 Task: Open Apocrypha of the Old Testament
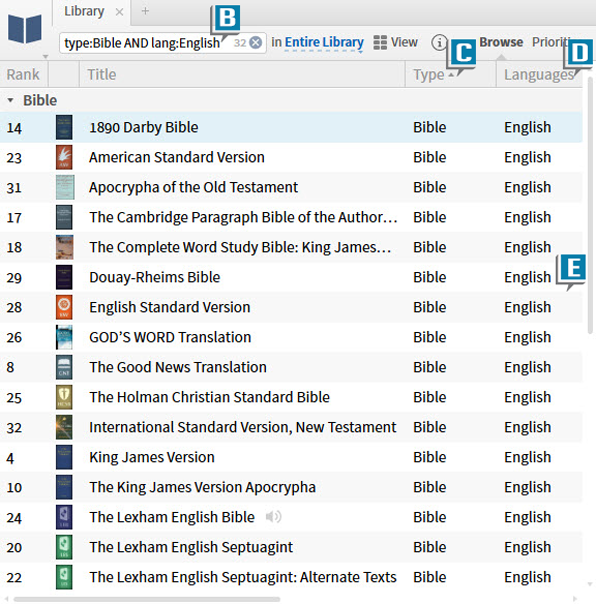(193, 187)
